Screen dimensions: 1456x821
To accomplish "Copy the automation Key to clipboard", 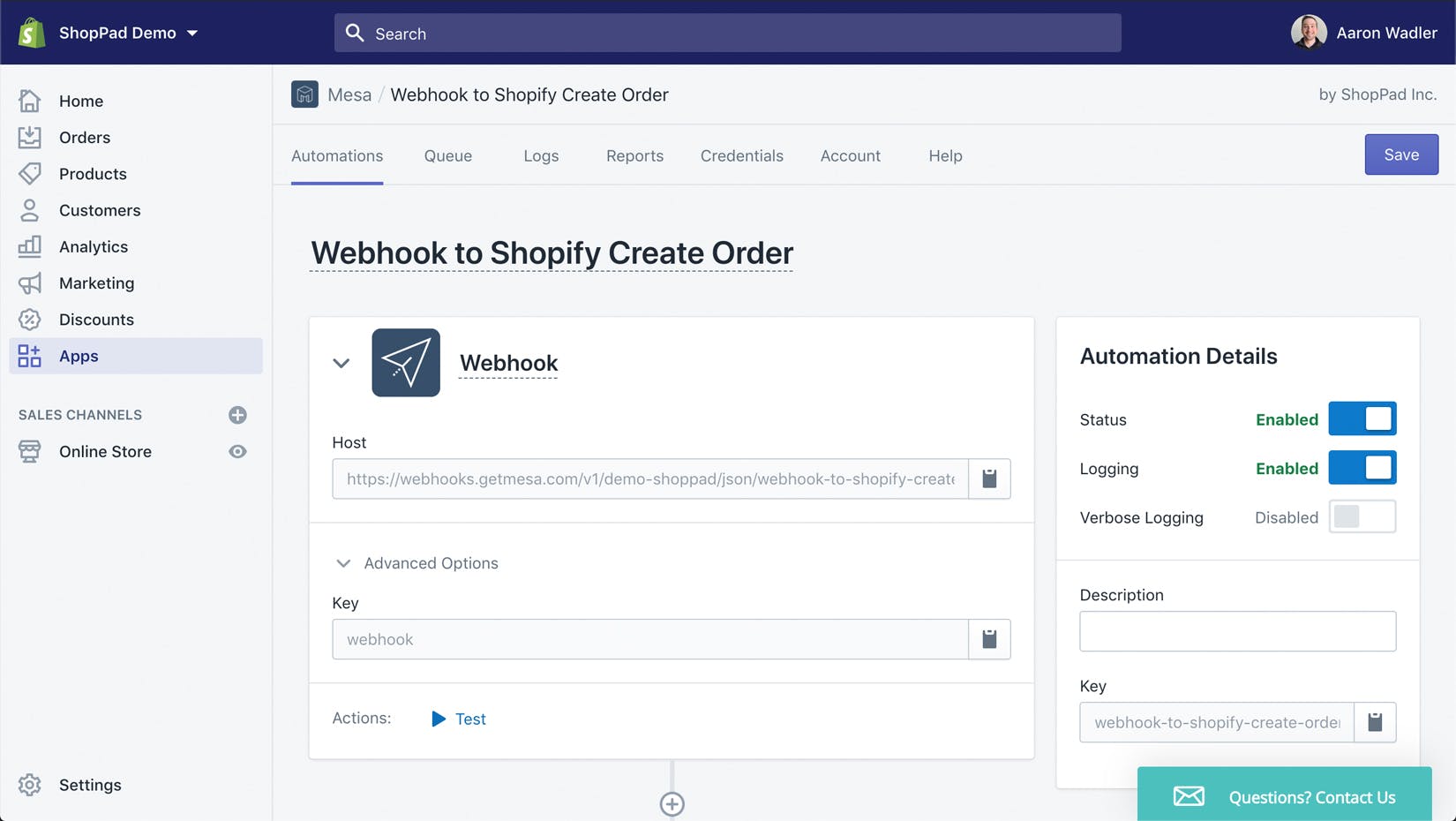I will click(1375, 722).
